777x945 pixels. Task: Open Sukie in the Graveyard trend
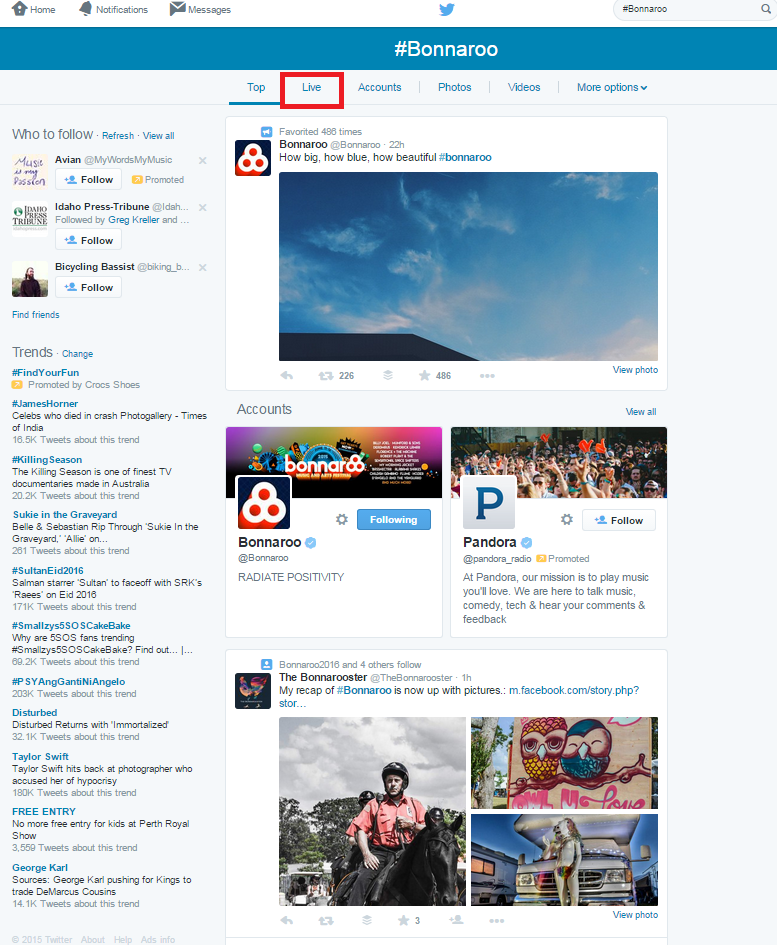[x=64, y=514]
